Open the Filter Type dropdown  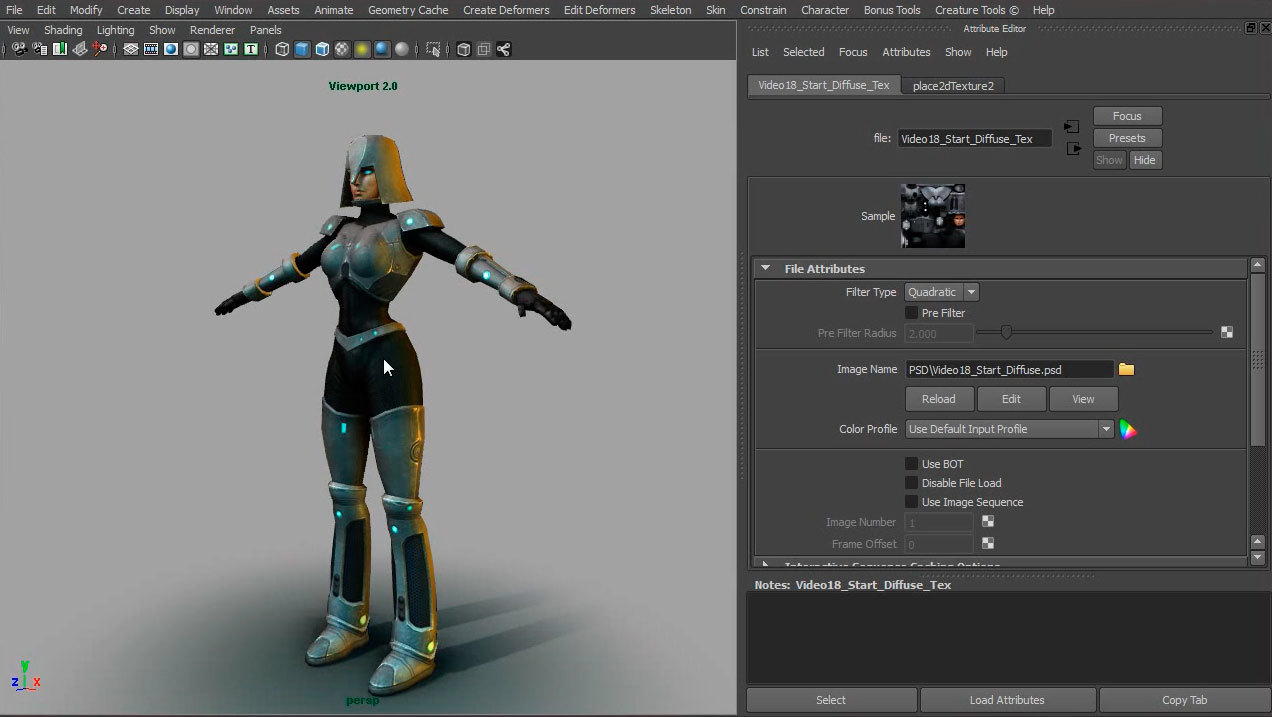point(941,292)
